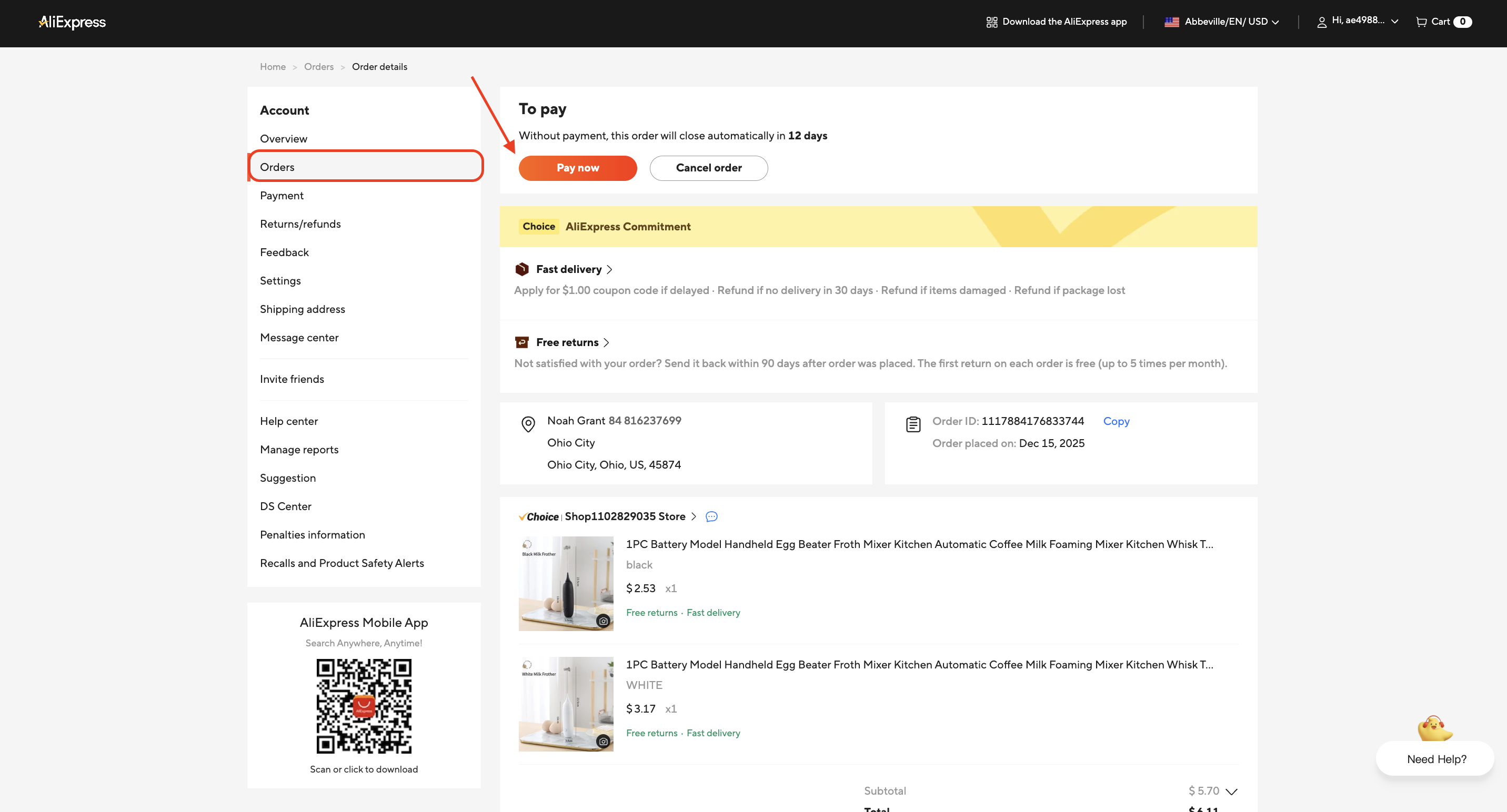Click the Cancel order button
The width and height of the screenshot is (1507, 812).
708,168
